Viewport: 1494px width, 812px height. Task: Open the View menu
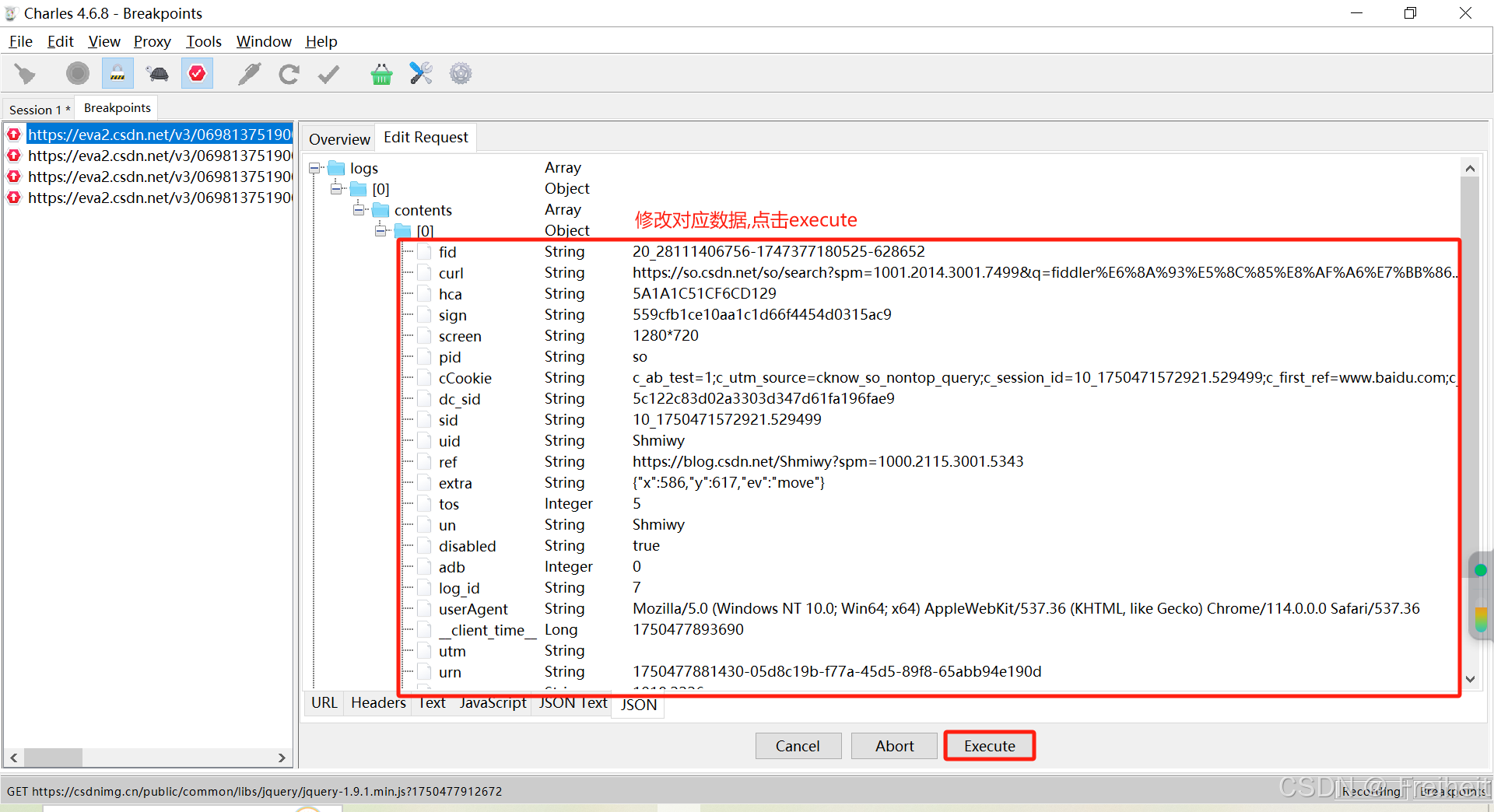[104, 41]
